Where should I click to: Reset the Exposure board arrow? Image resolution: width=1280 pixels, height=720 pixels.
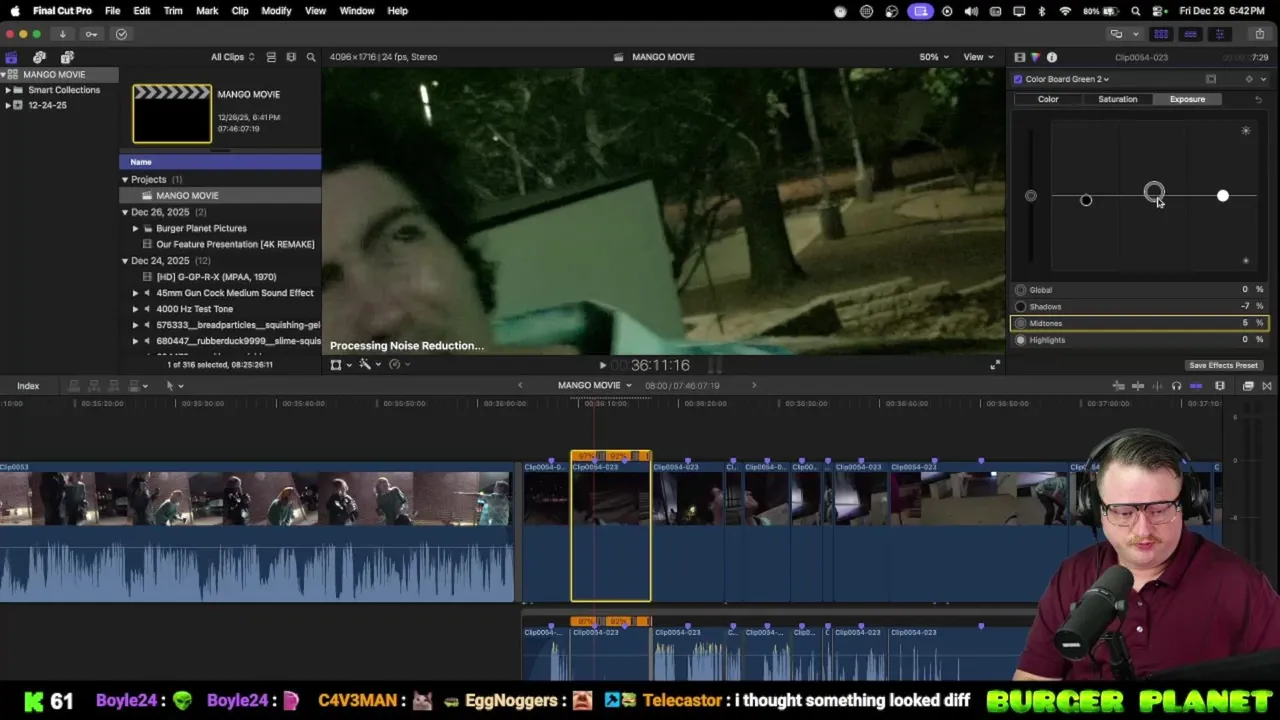(x=1258, y=99)
